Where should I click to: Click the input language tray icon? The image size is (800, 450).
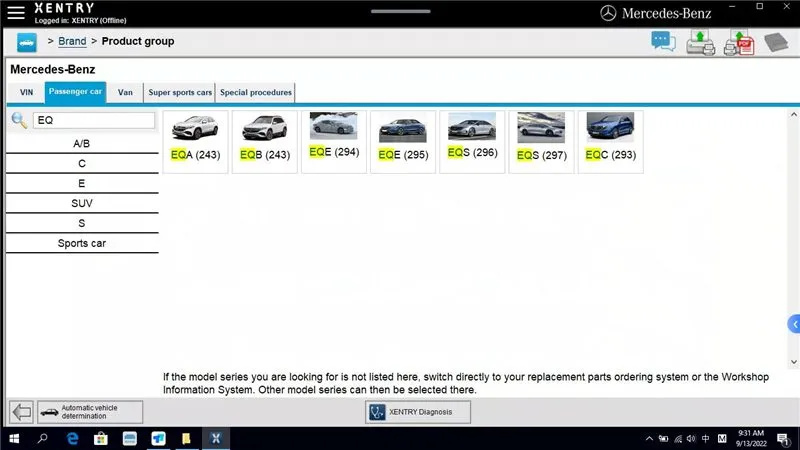(x=706, y=438)
